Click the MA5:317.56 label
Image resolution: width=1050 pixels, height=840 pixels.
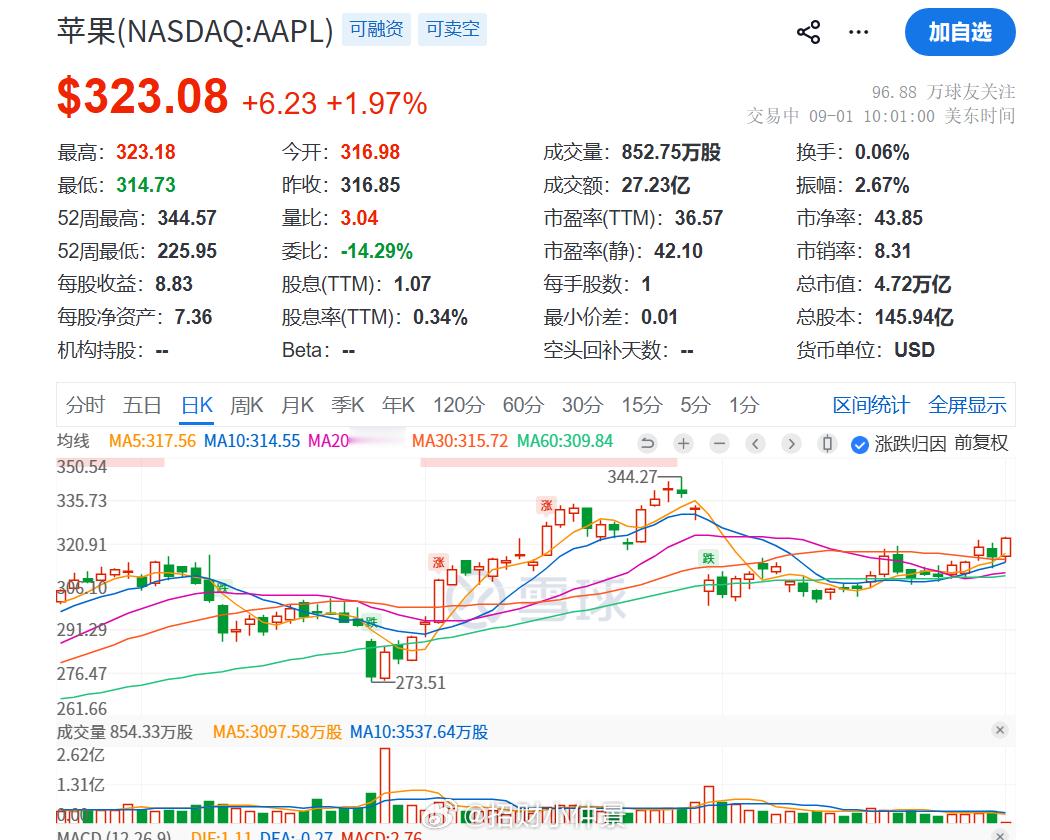(x=153, y=441)
